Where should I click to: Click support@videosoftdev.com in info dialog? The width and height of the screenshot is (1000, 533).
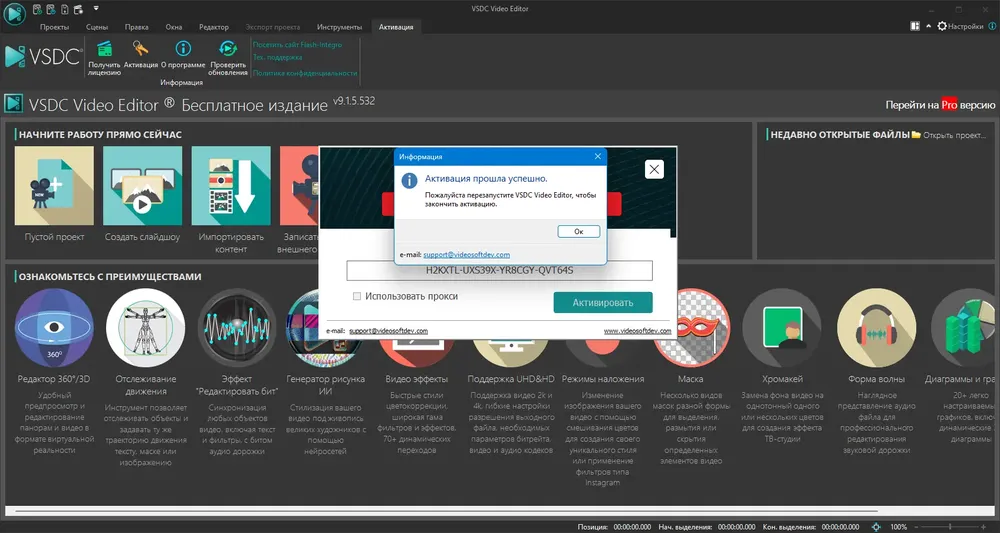coord(466,254)
